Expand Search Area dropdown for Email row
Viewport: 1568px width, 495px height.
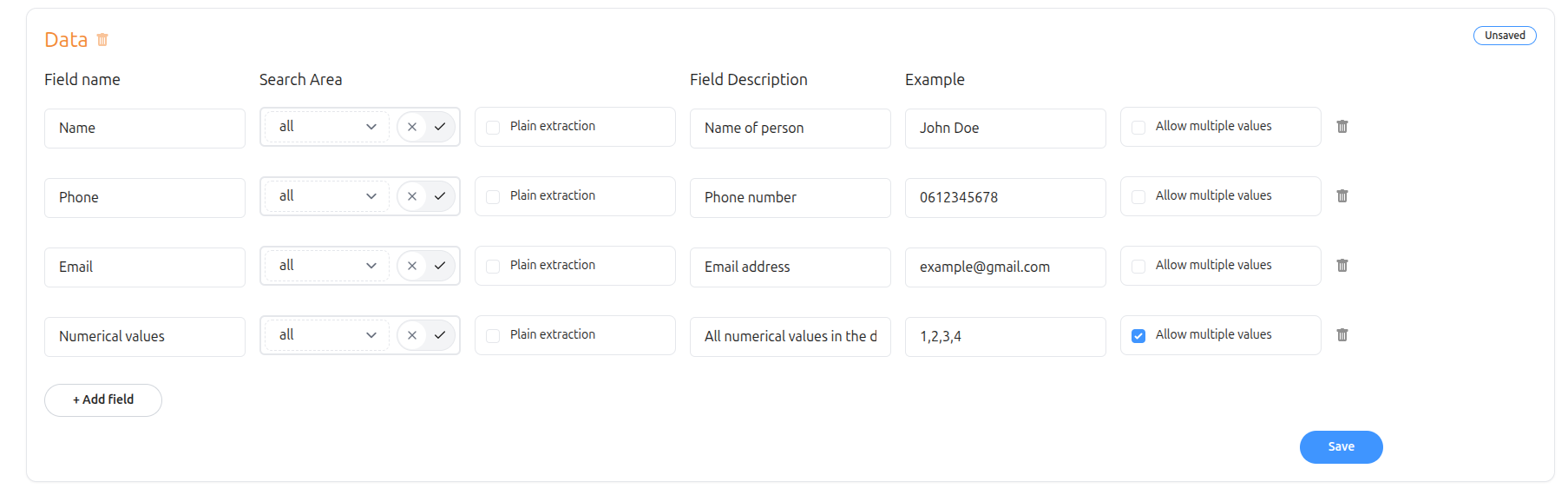click(327, 266)
